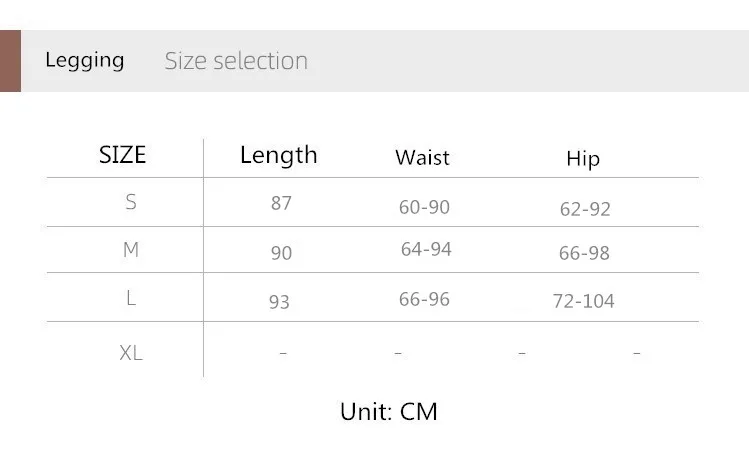Switch to the Size selection tab
Screen dimensions: 749x456
[236, 61]
